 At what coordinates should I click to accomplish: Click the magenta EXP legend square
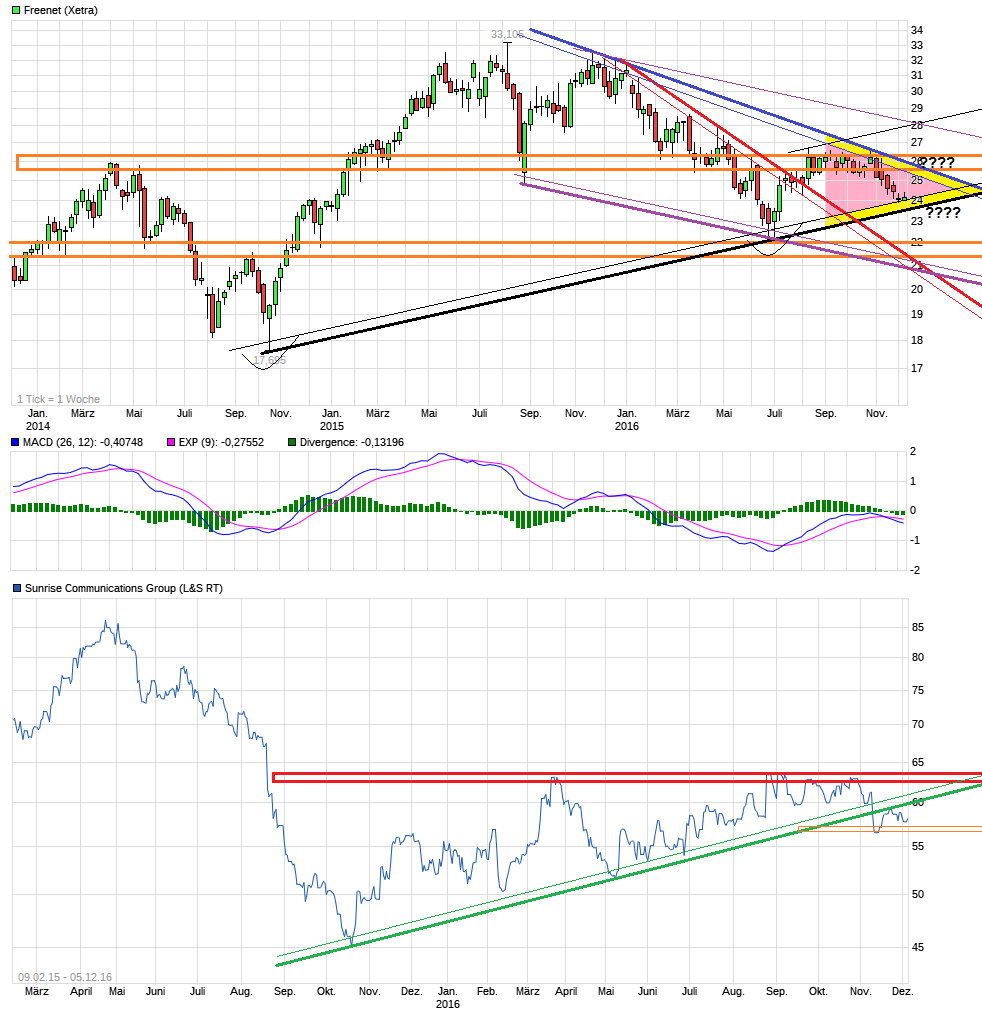[x=171, y=443]
